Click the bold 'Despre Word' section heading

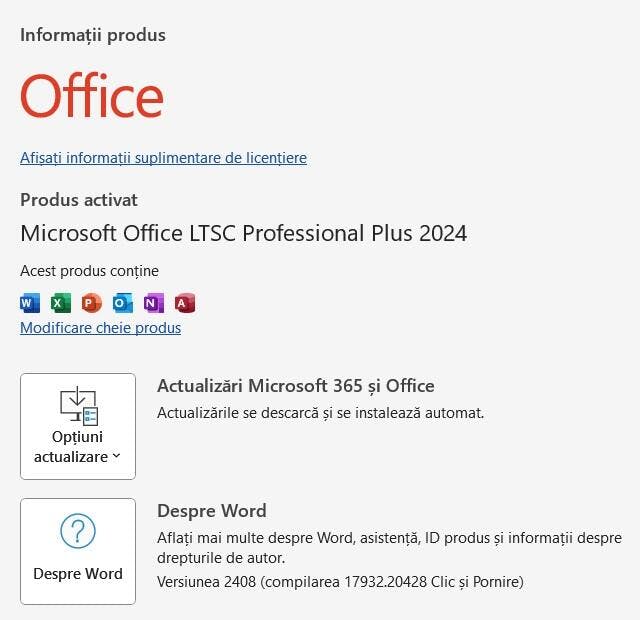212,511
